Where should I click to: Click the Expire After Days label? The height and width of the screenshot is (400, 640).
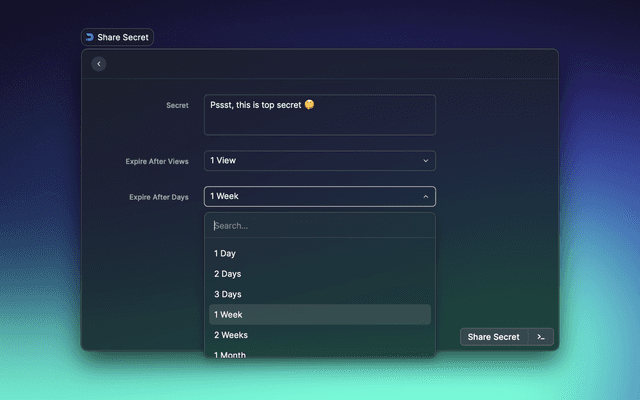[x=158, y=197]
